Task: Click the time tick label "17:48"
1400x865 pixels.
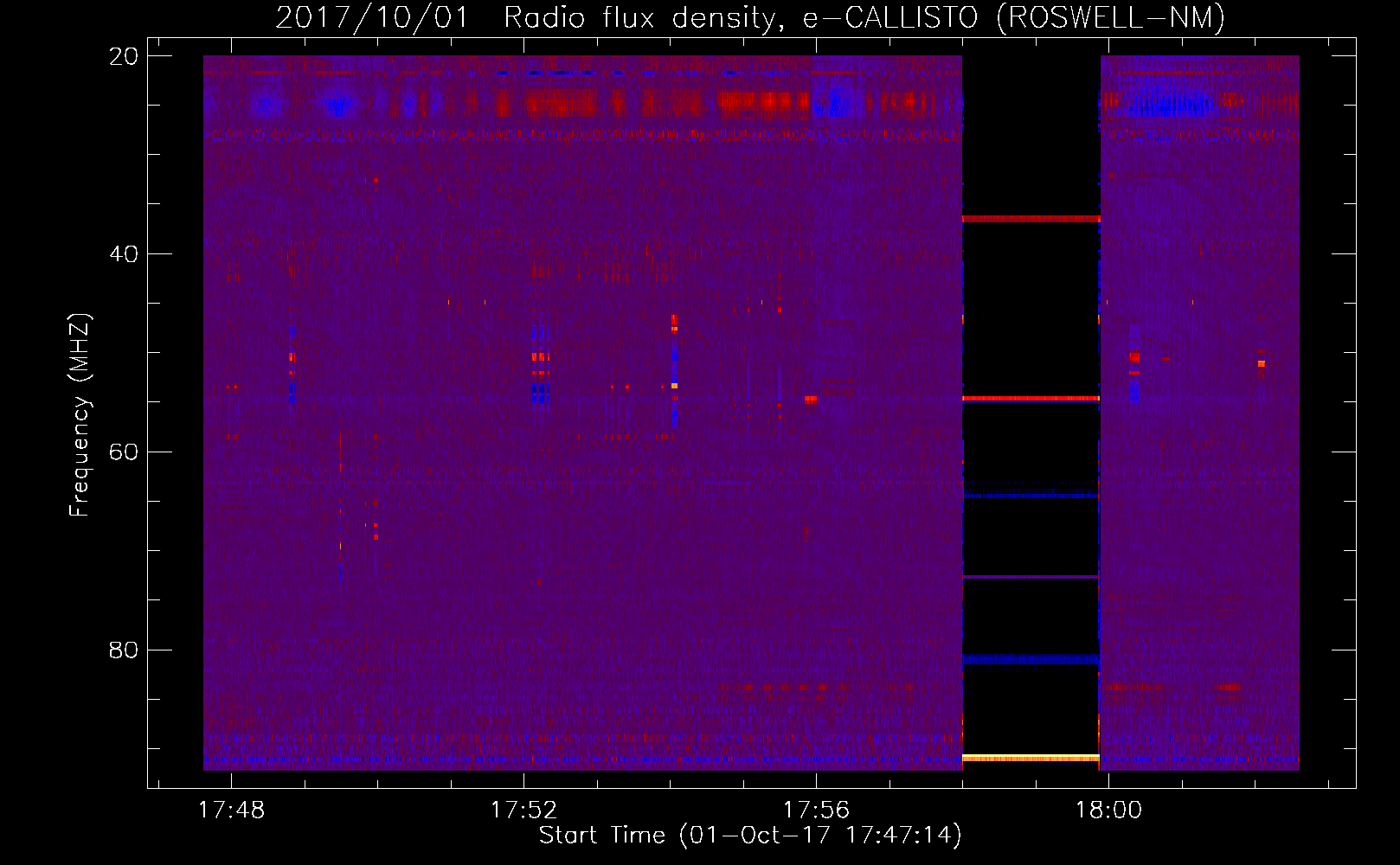Action: (231, 811)
